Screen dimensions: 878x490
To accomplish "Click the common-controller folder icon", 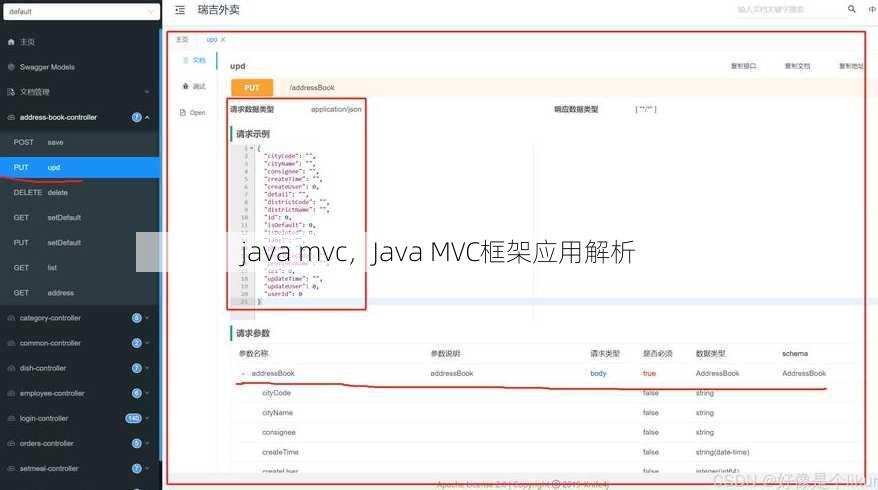I will click(x=11, y=343).
